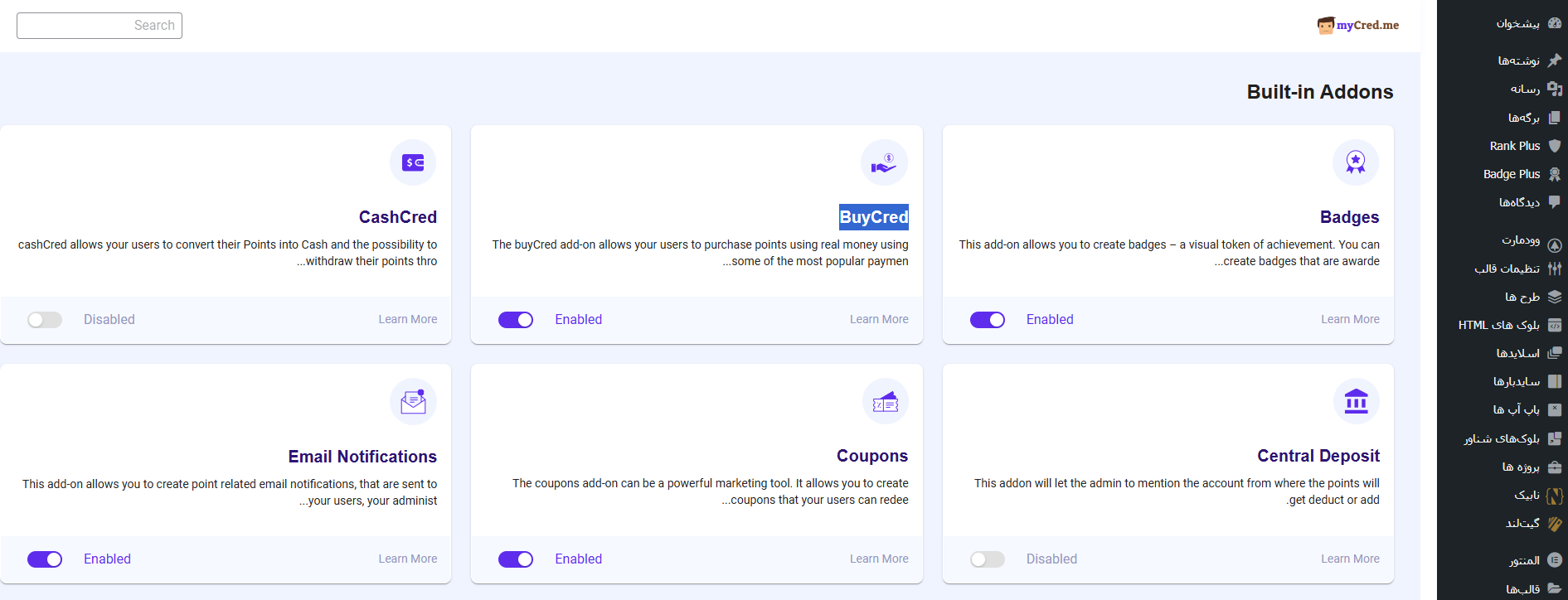
Task: Click the Built-in Addons heading
Action: (1320, 92)
